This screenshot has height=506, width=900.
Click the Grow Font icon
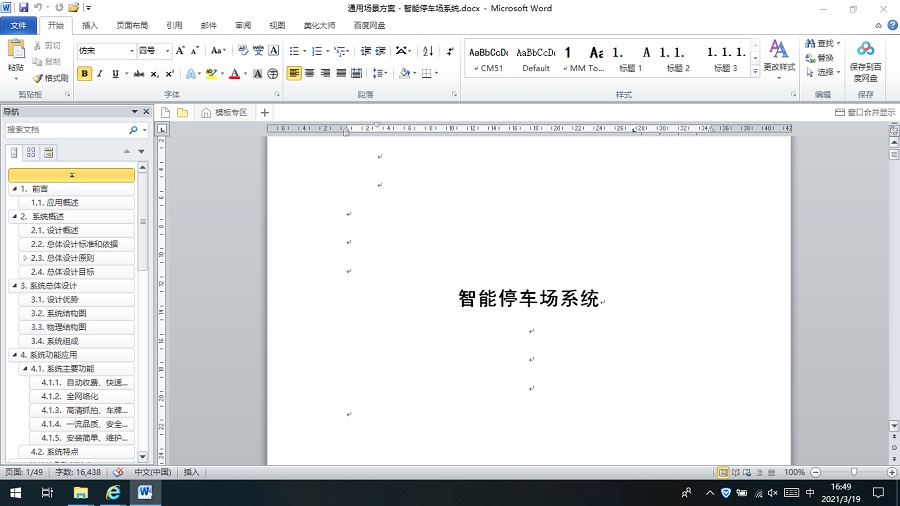pos(180,50)
